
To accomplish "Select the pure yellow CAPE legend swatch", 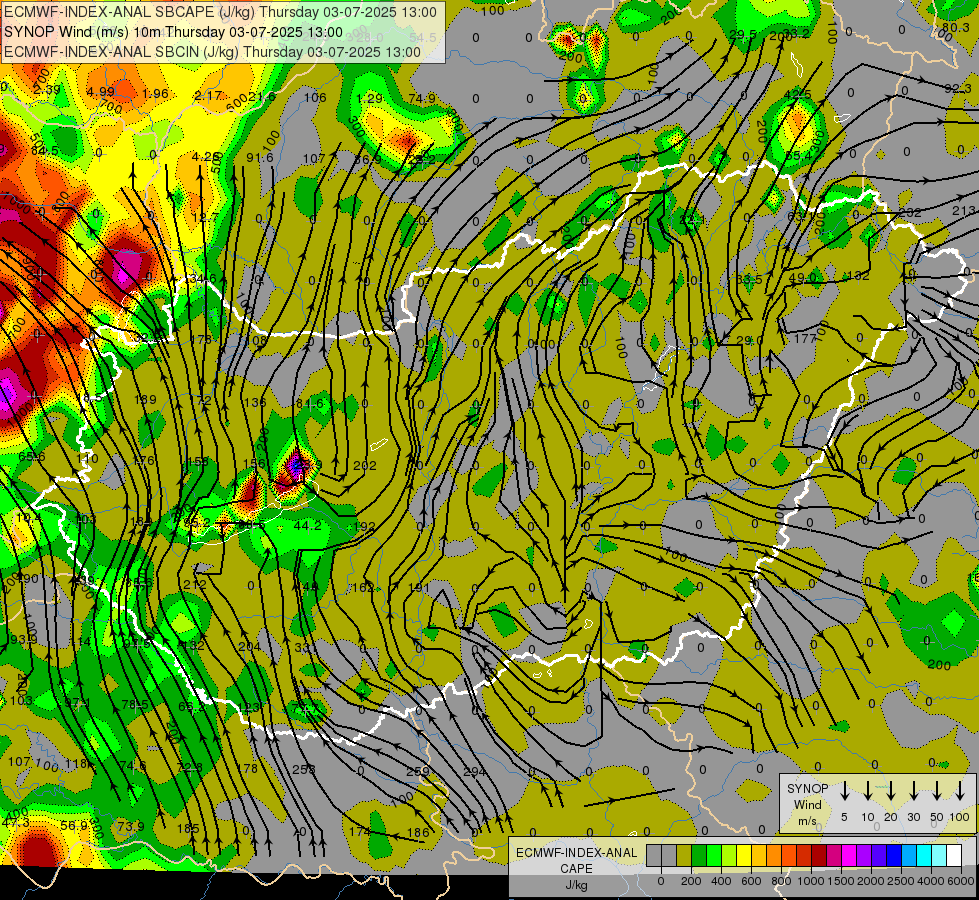I will [x=744, y=855].
